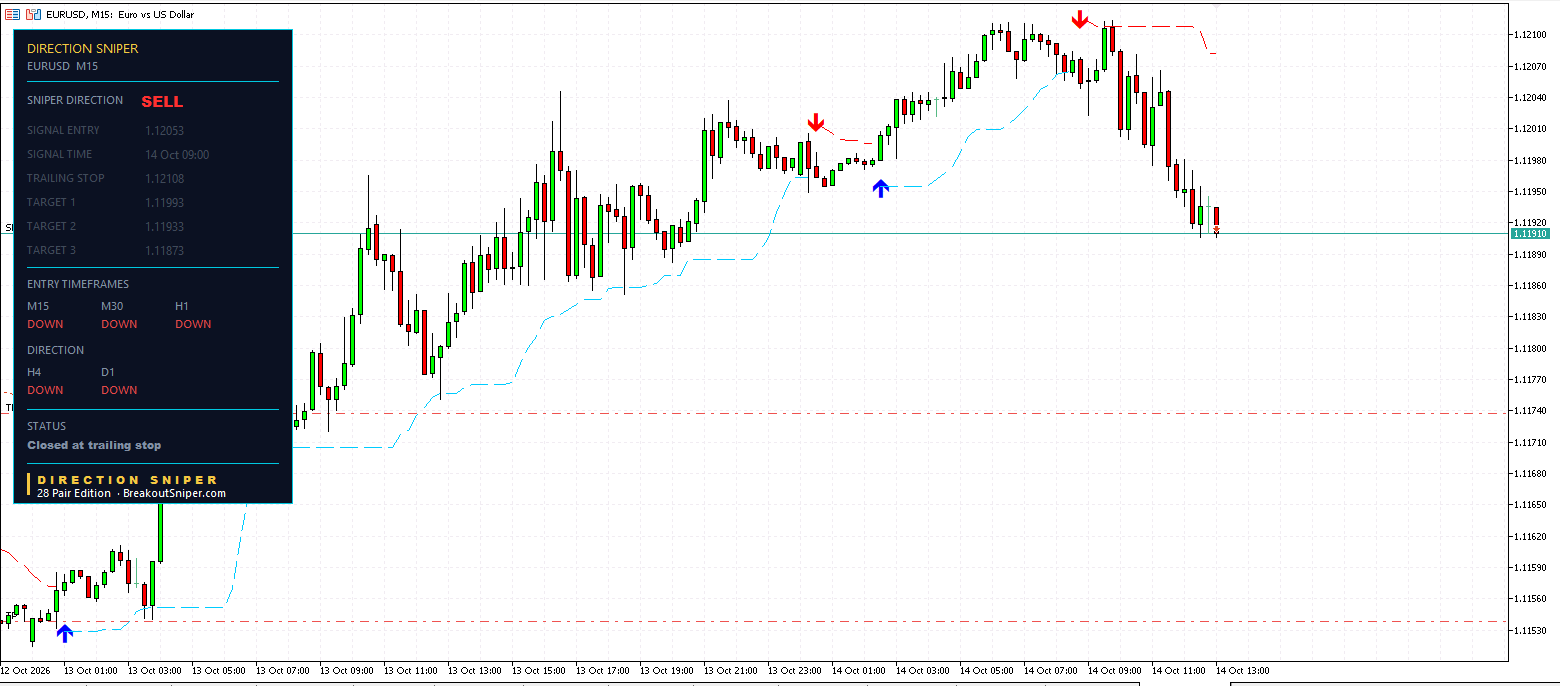The height and width of the screenshot is (686, 1560).
Task: Click the EURUSD M15 subtitle in the panel
Action: pyautogui.click(x=62, y=66)
